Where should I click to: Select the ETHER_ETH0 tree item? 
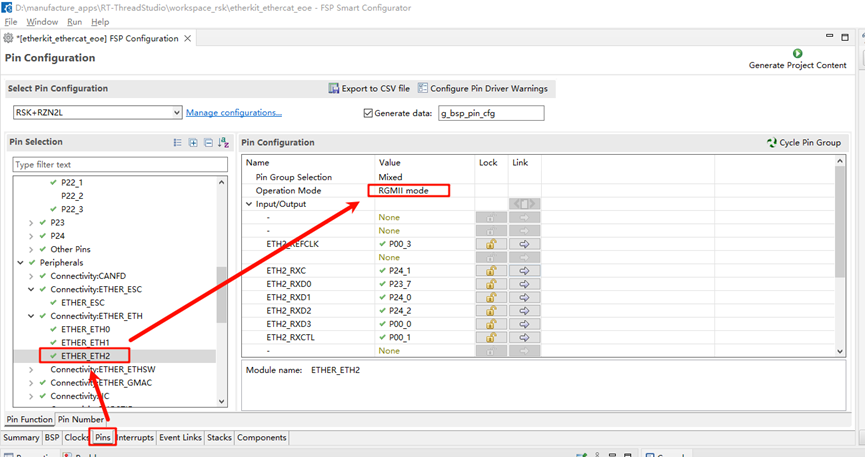coord(86,330)
